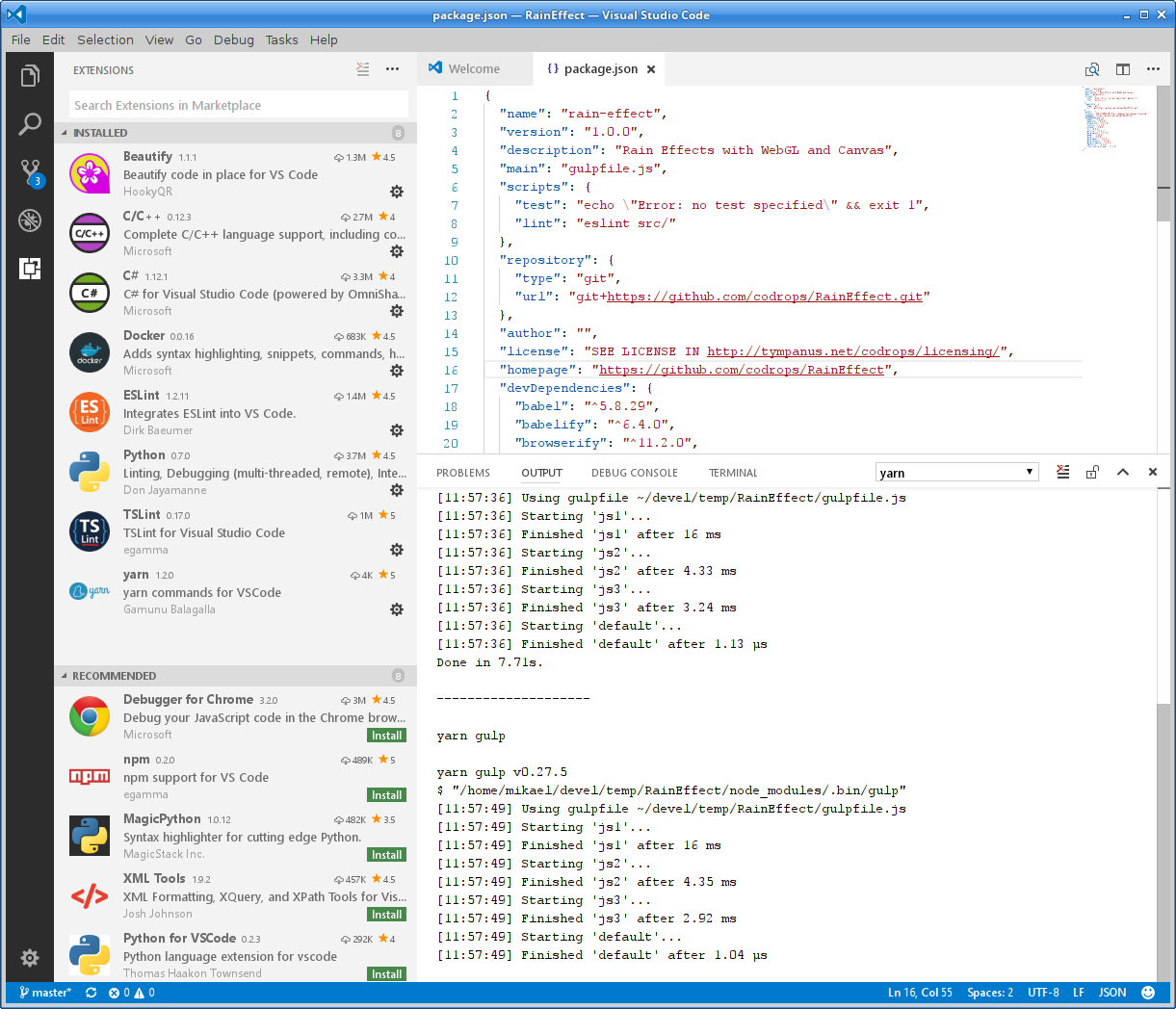Split the editor with the split icon

pos(1123,69)
